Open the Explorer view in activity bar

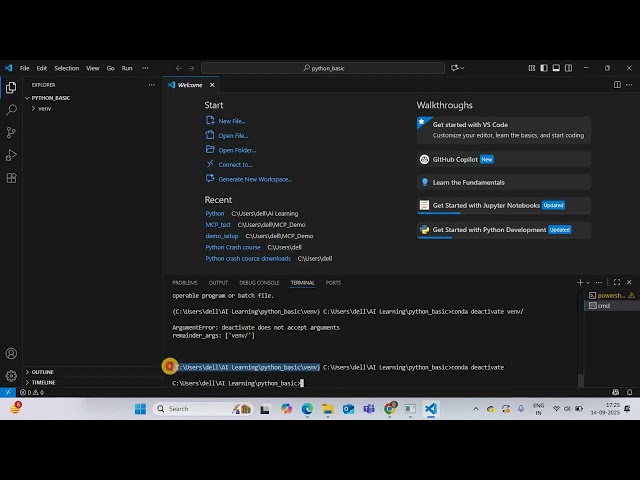(11, 87)
